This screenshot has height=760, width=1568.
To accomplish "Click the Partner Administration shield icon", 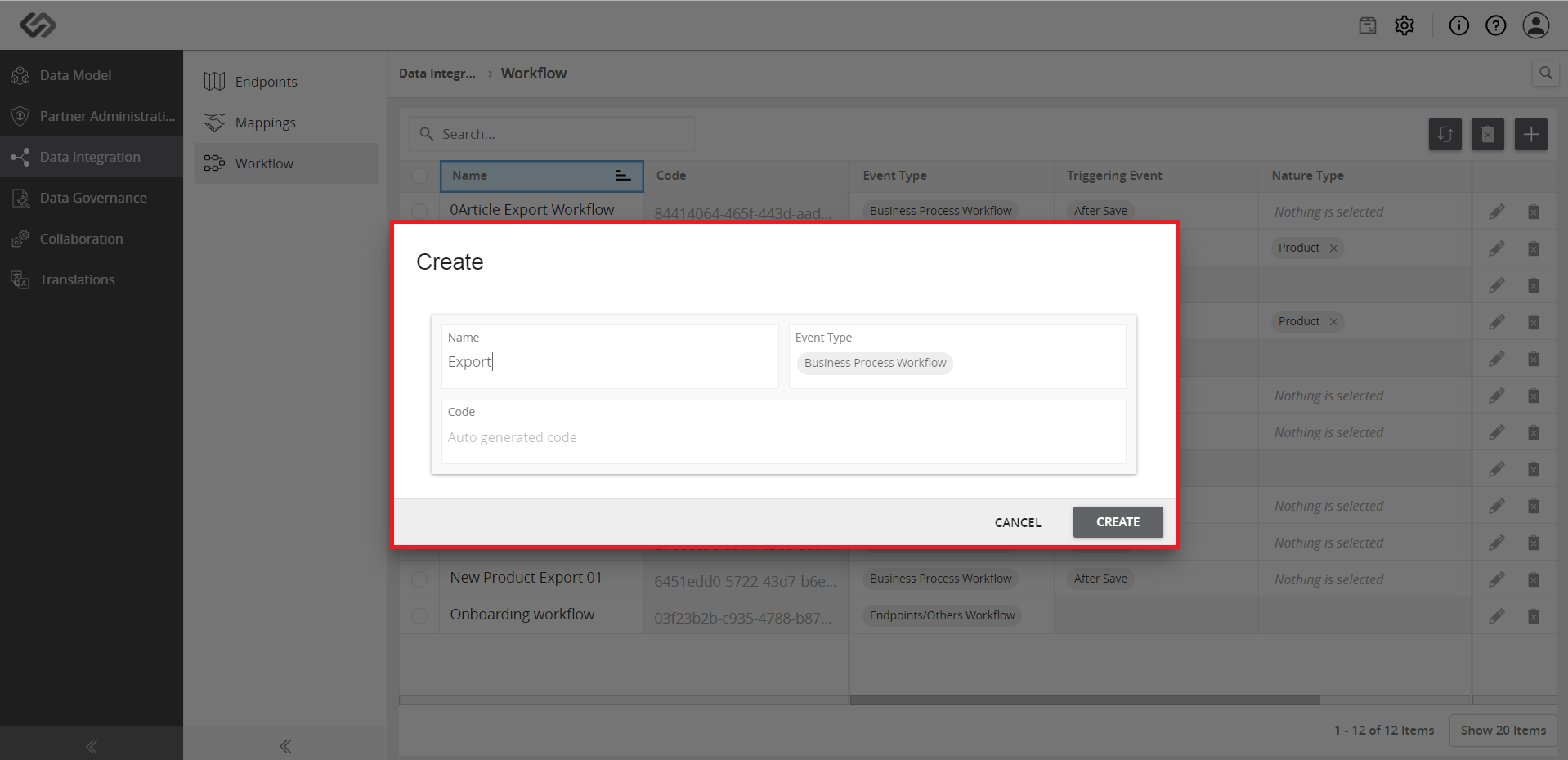I will tap(20, 116).
